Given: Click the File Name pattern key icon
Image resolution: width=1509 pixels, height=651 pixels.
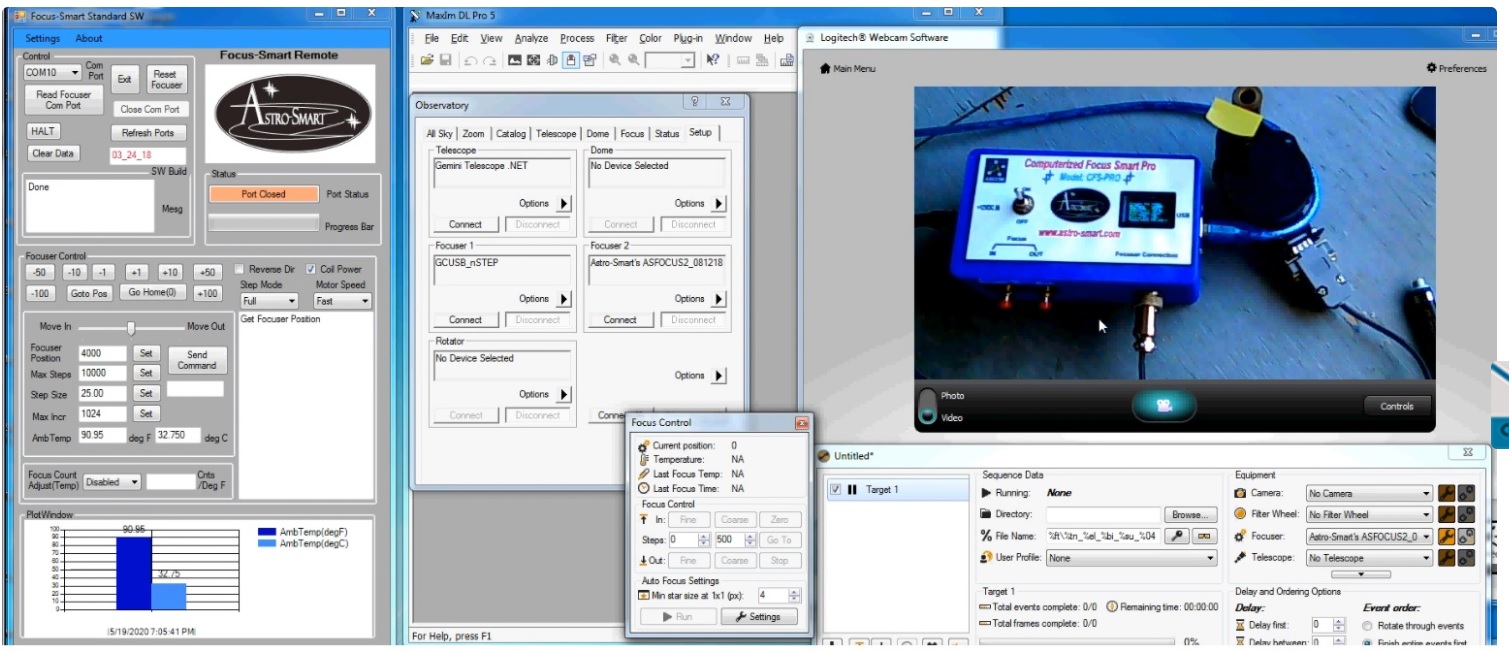Looking at the screenshot, I should 1177,536.
